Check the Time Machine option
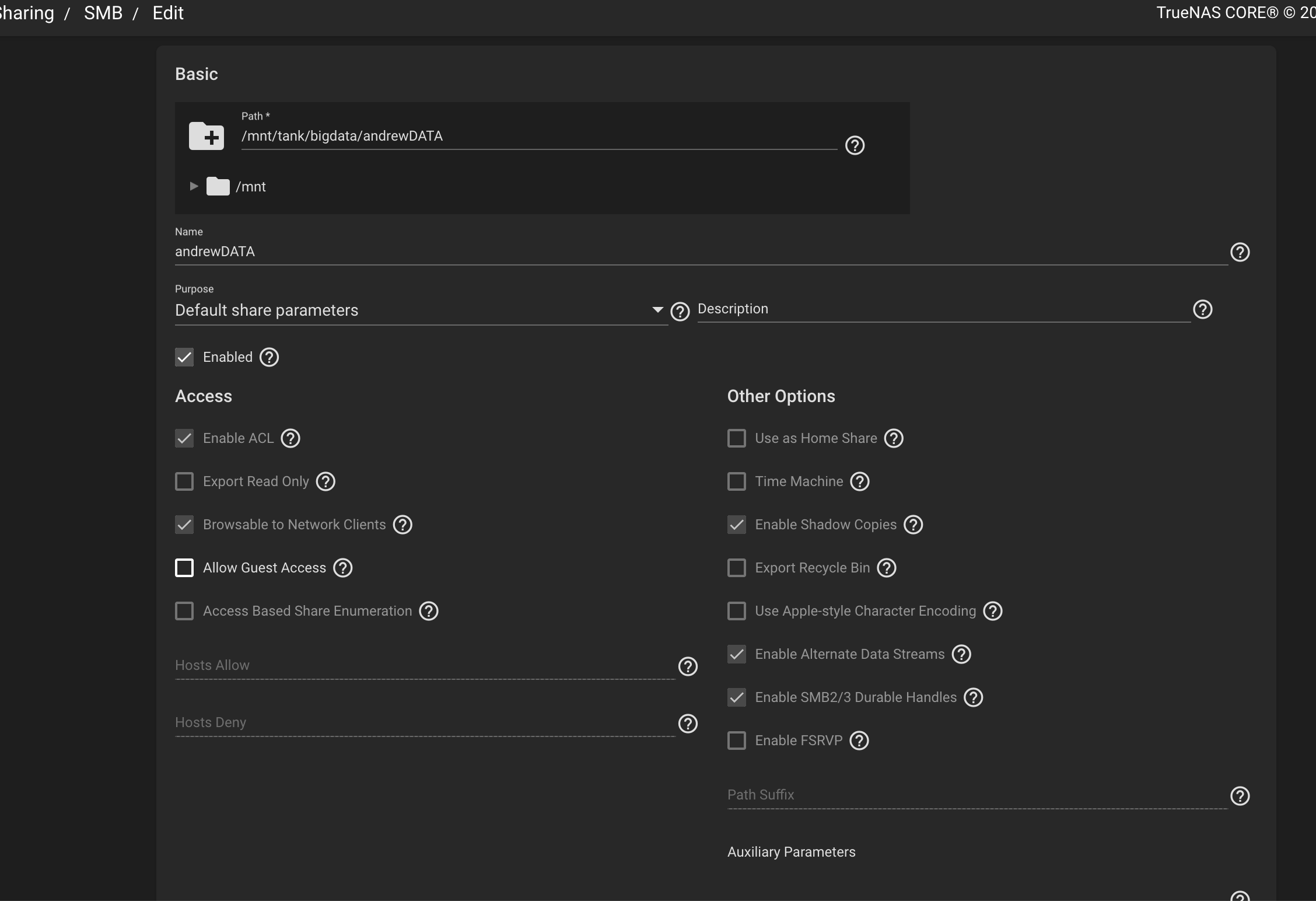The width and height of the screenshot is (1316, 901). pos(736,481)
